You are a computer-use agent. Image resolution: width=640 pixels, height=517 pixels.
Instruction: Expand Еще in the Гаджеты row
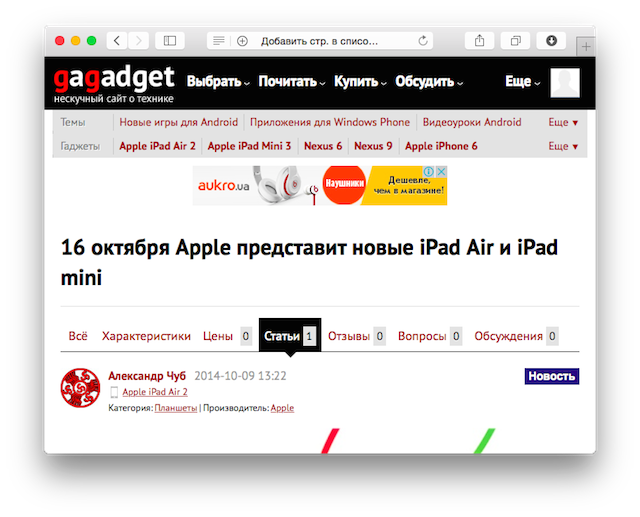point(563,146)
